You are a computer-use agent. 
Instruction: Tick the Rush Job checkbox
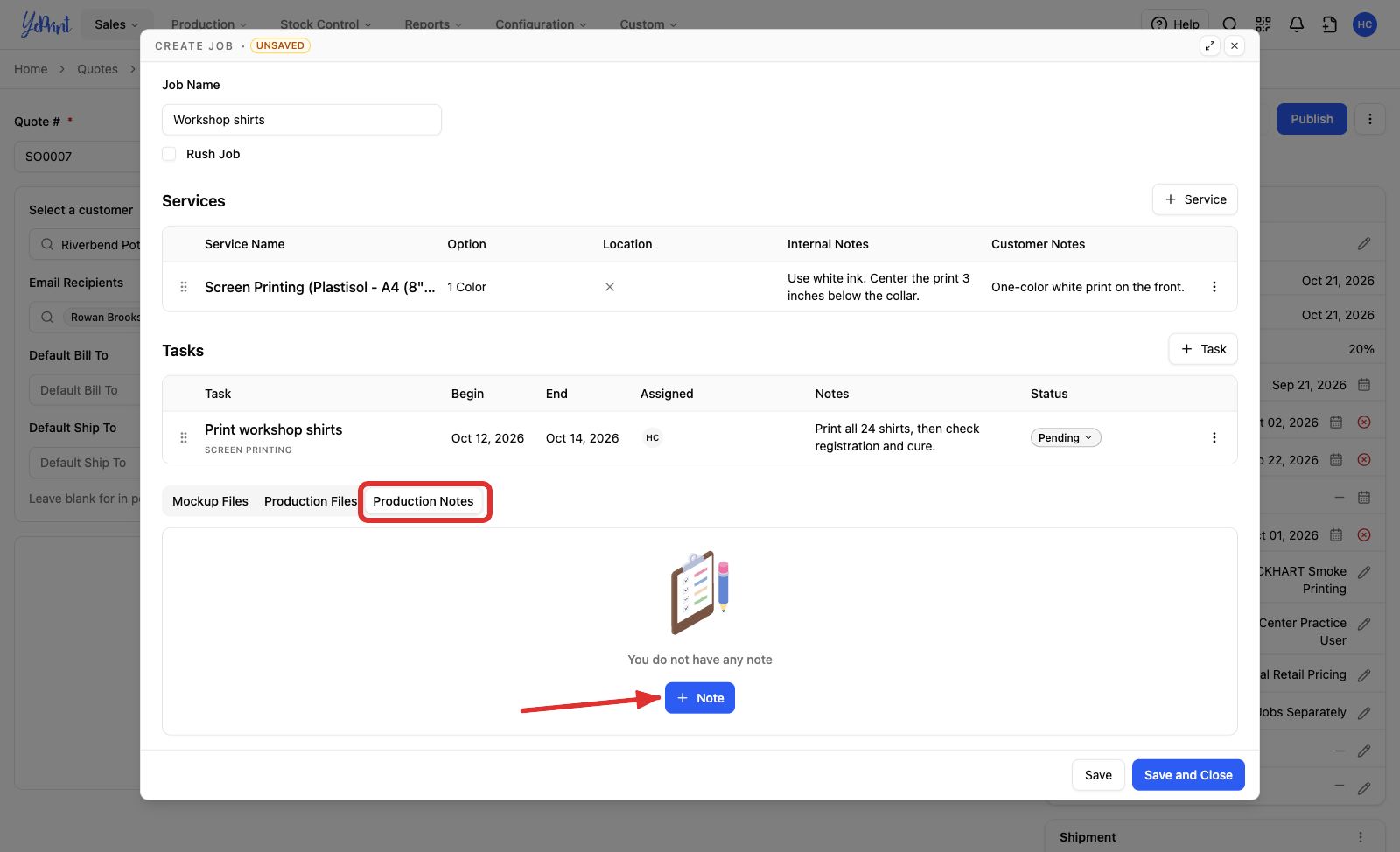click(170, 154)
